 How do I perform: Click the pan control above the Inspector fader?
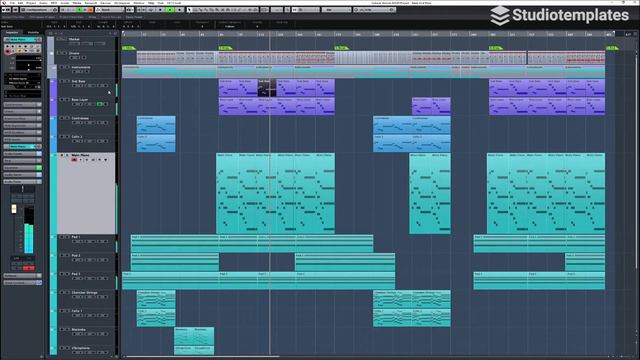[22, 189]
